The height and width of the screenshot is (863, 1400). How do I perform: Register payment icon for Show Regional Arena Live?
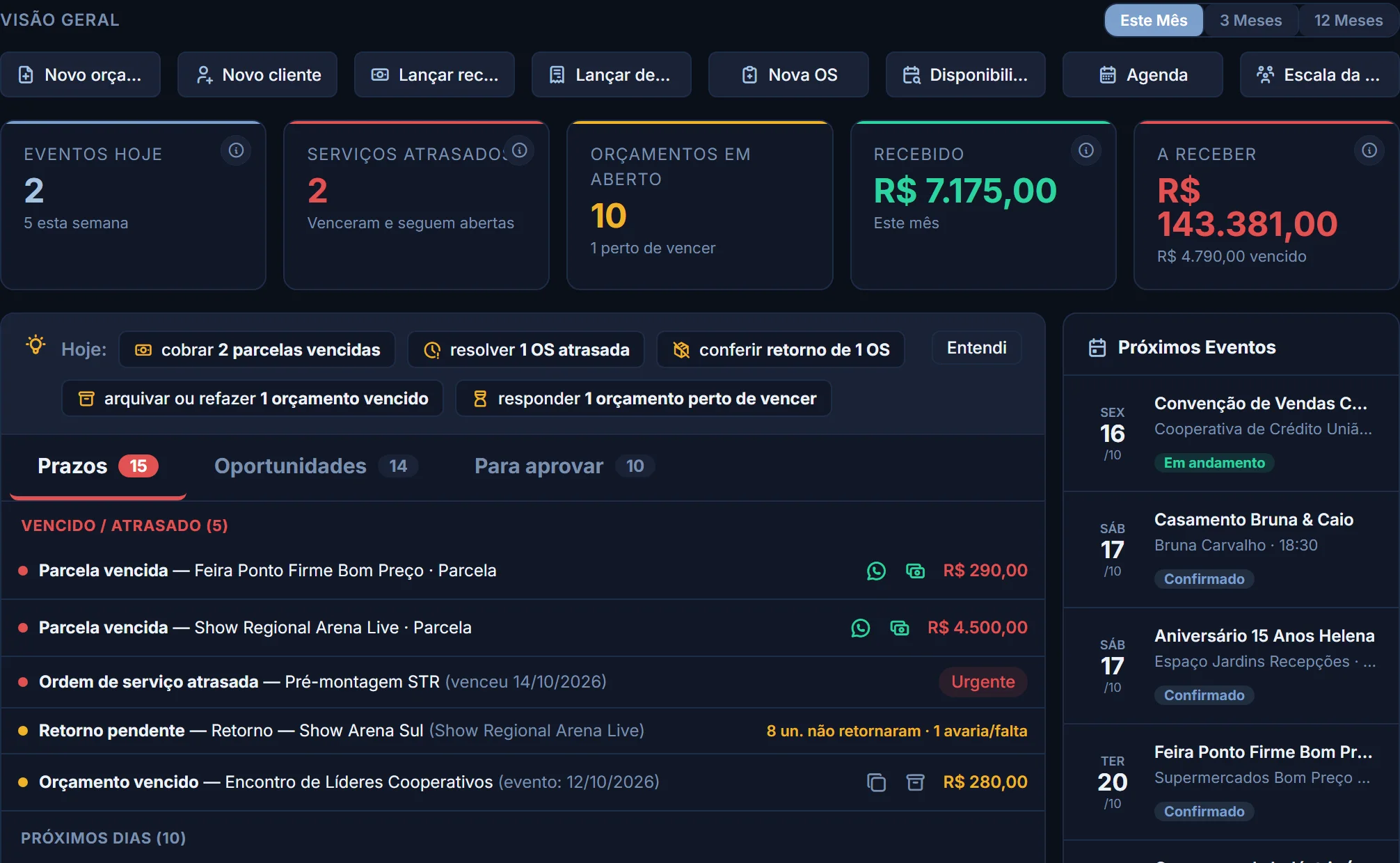[900, 628]
